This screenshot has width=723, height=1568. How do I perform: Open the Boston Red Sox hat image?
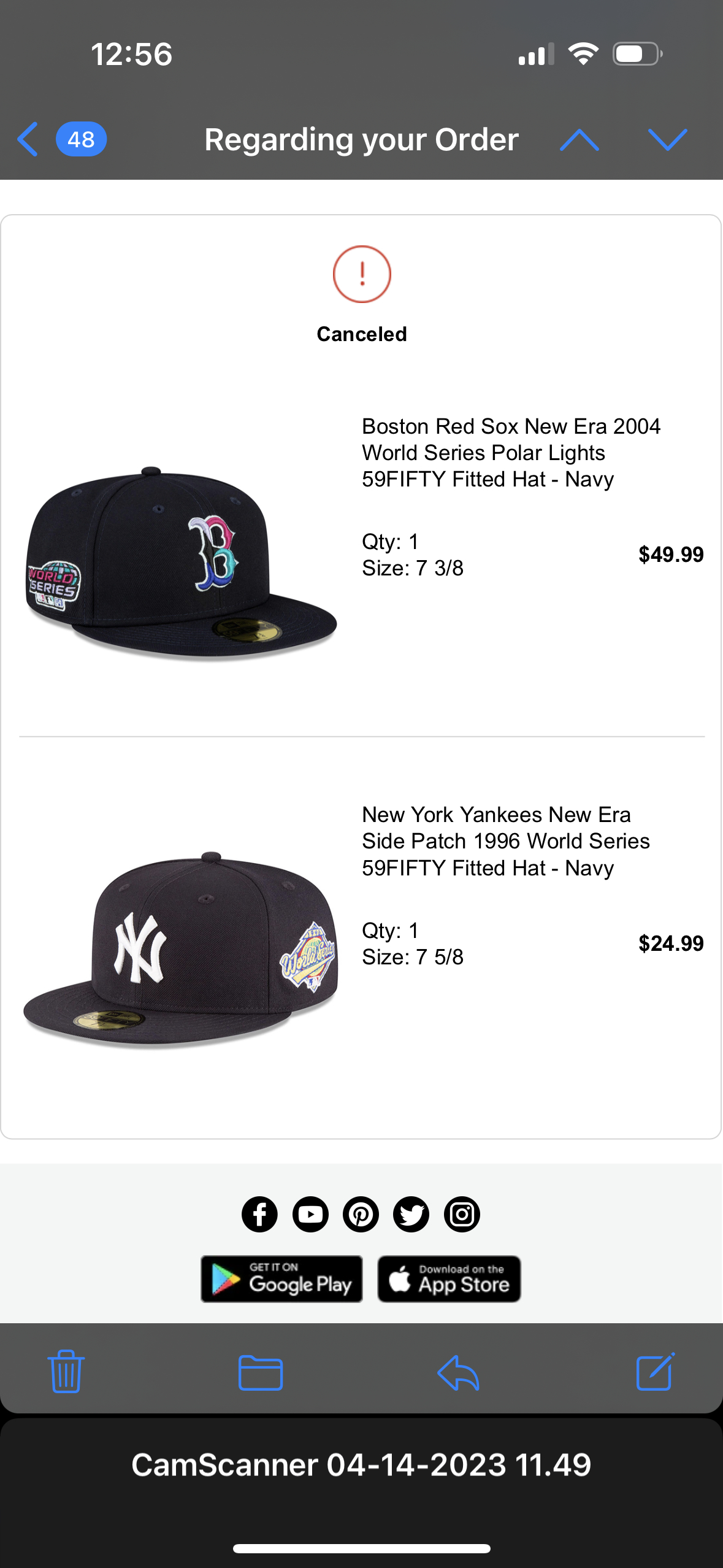181,563
